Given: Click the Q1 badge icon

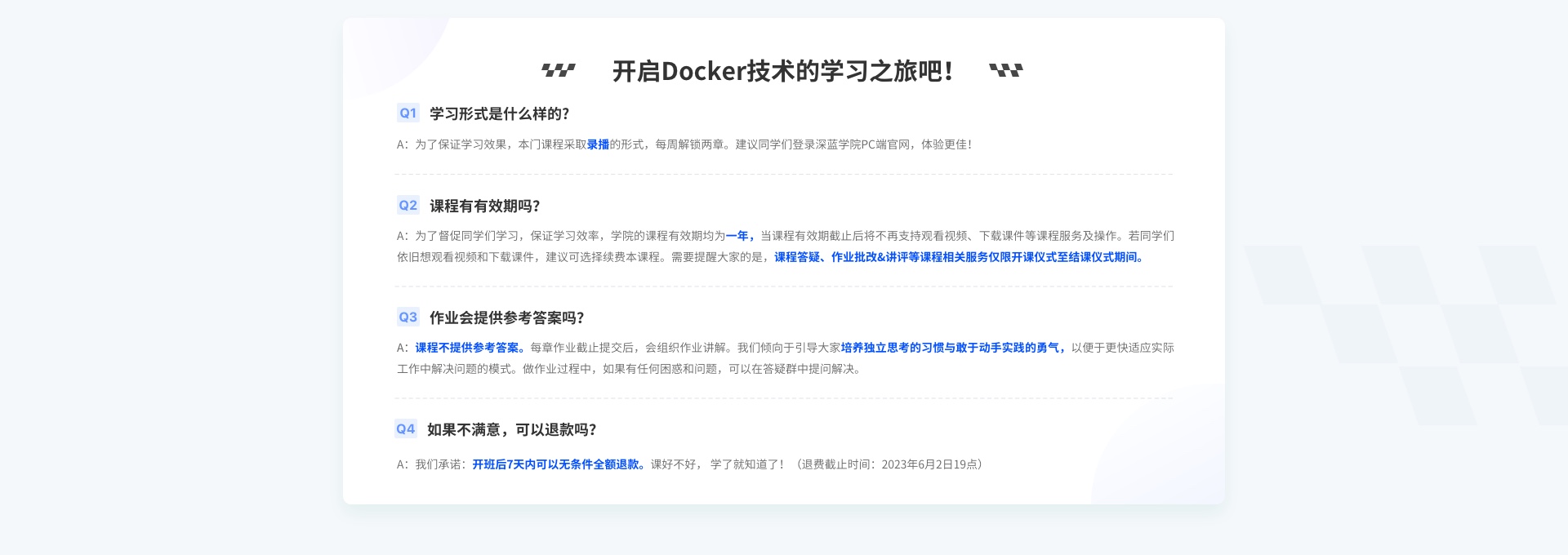Looking at the screenshot, I should (x=408, y=113).
